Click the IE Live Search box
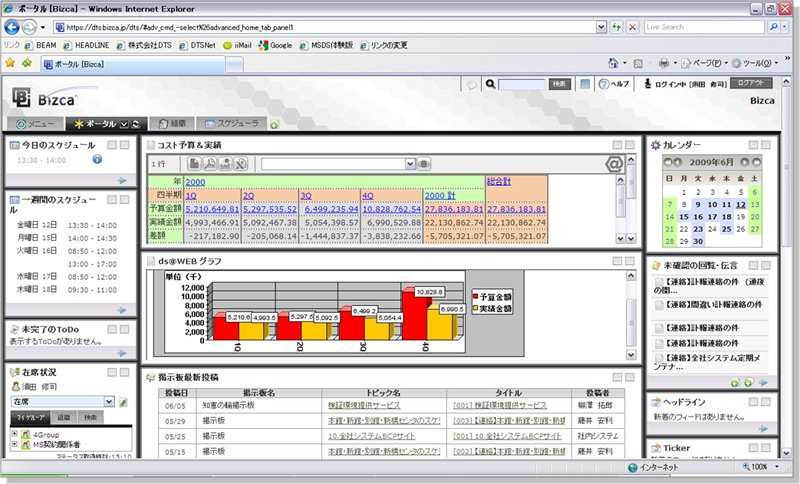 pyautogui.click(x=704, y=27)
